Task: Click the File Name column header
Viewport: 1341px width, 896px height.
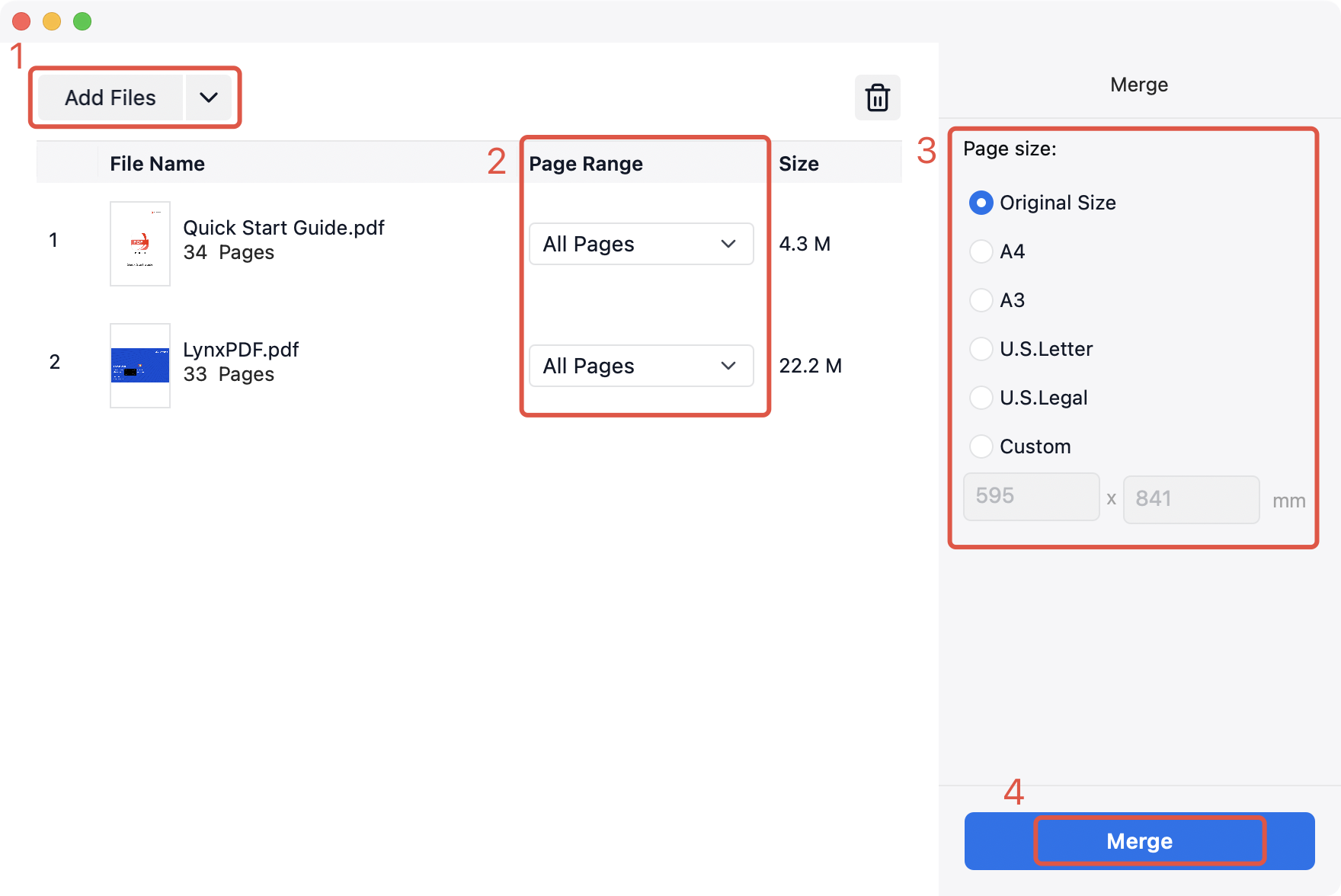Action: point(157,164)
